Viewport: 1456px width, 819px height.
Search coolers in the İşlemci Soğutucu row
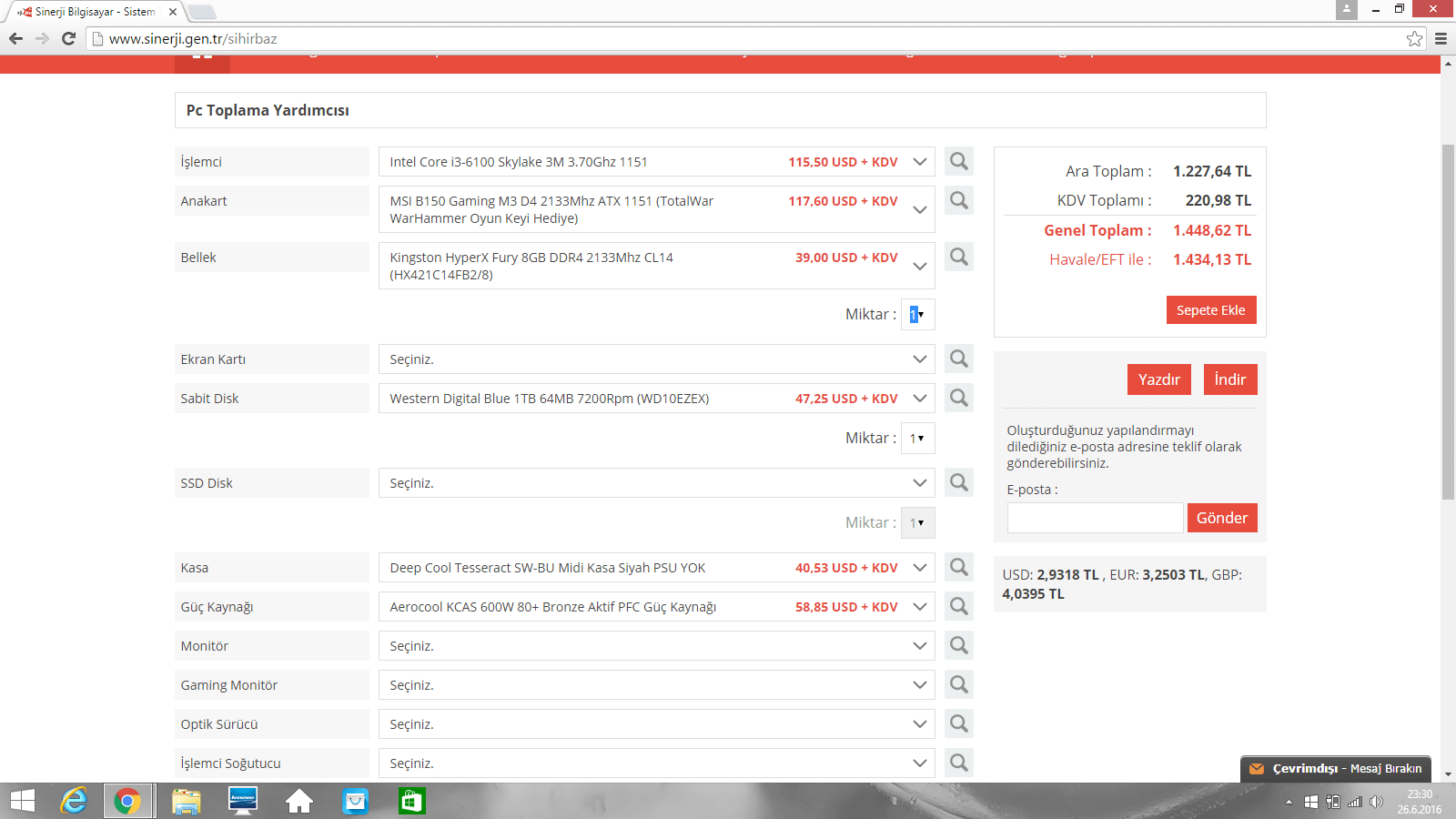pos(959,763)
